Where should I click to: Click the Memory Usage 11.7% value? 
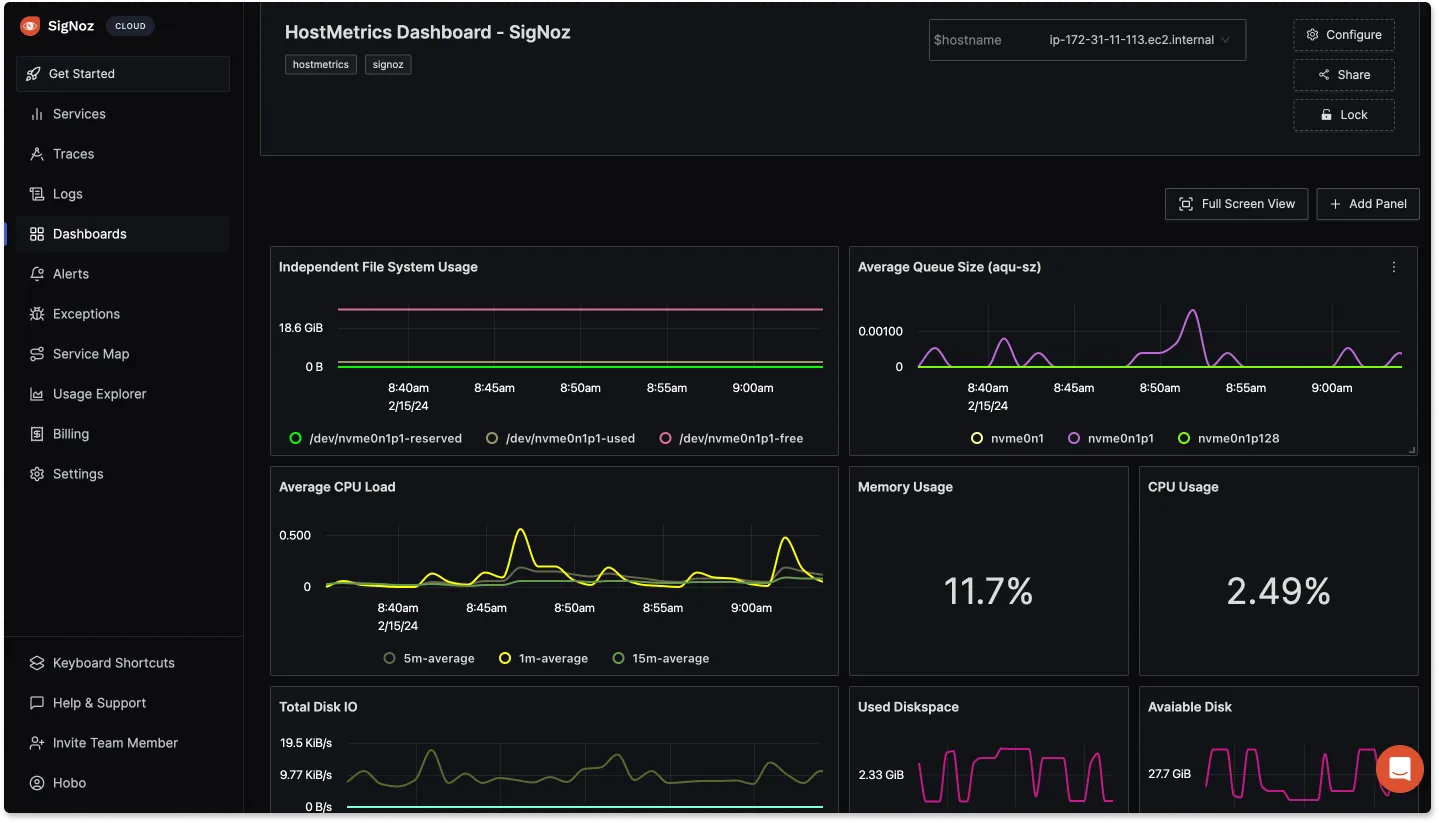[x=988, y=591]
